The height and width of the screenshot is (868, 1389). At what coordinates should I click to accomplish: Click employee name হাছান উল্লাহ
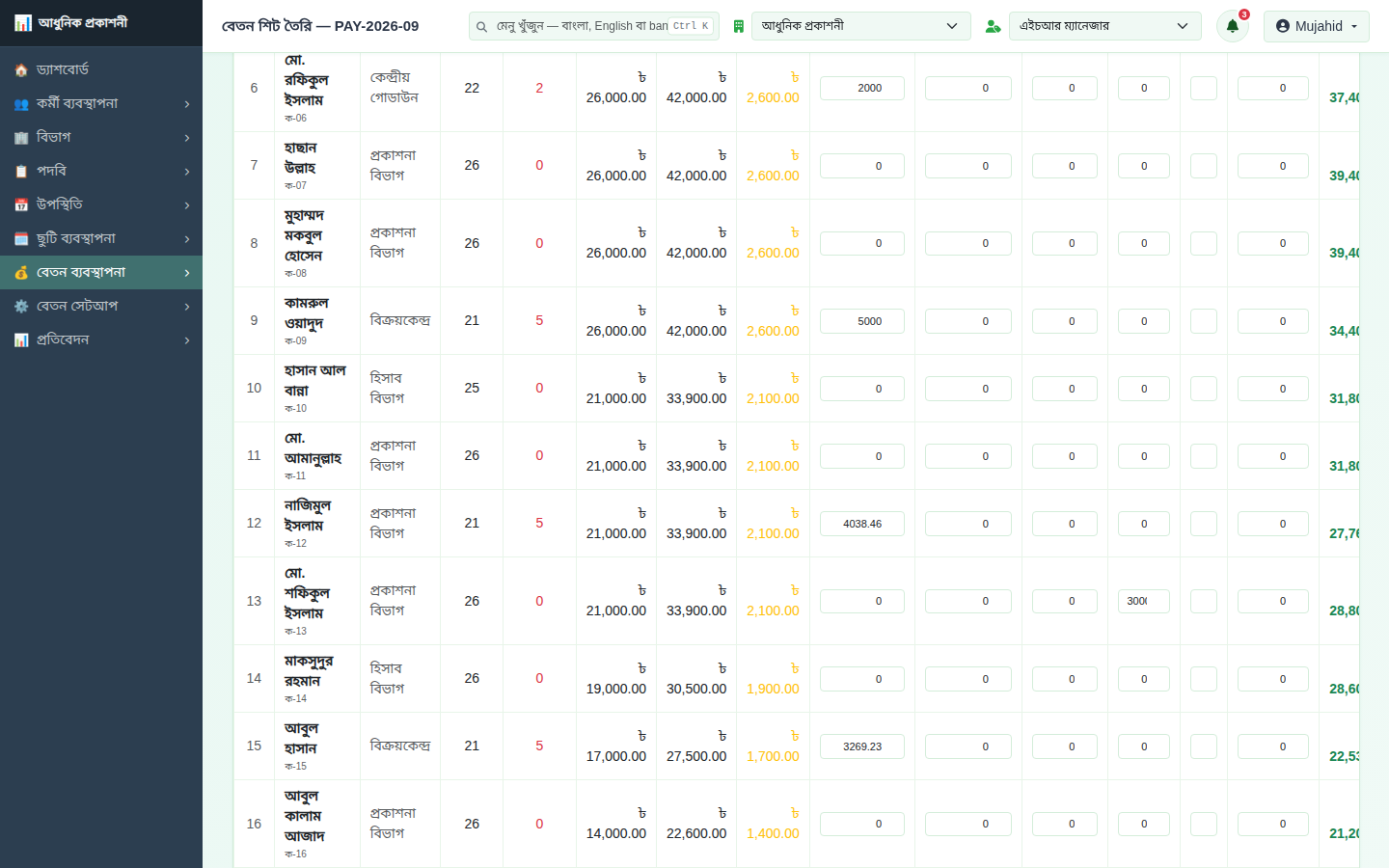[x=301, y=157]
